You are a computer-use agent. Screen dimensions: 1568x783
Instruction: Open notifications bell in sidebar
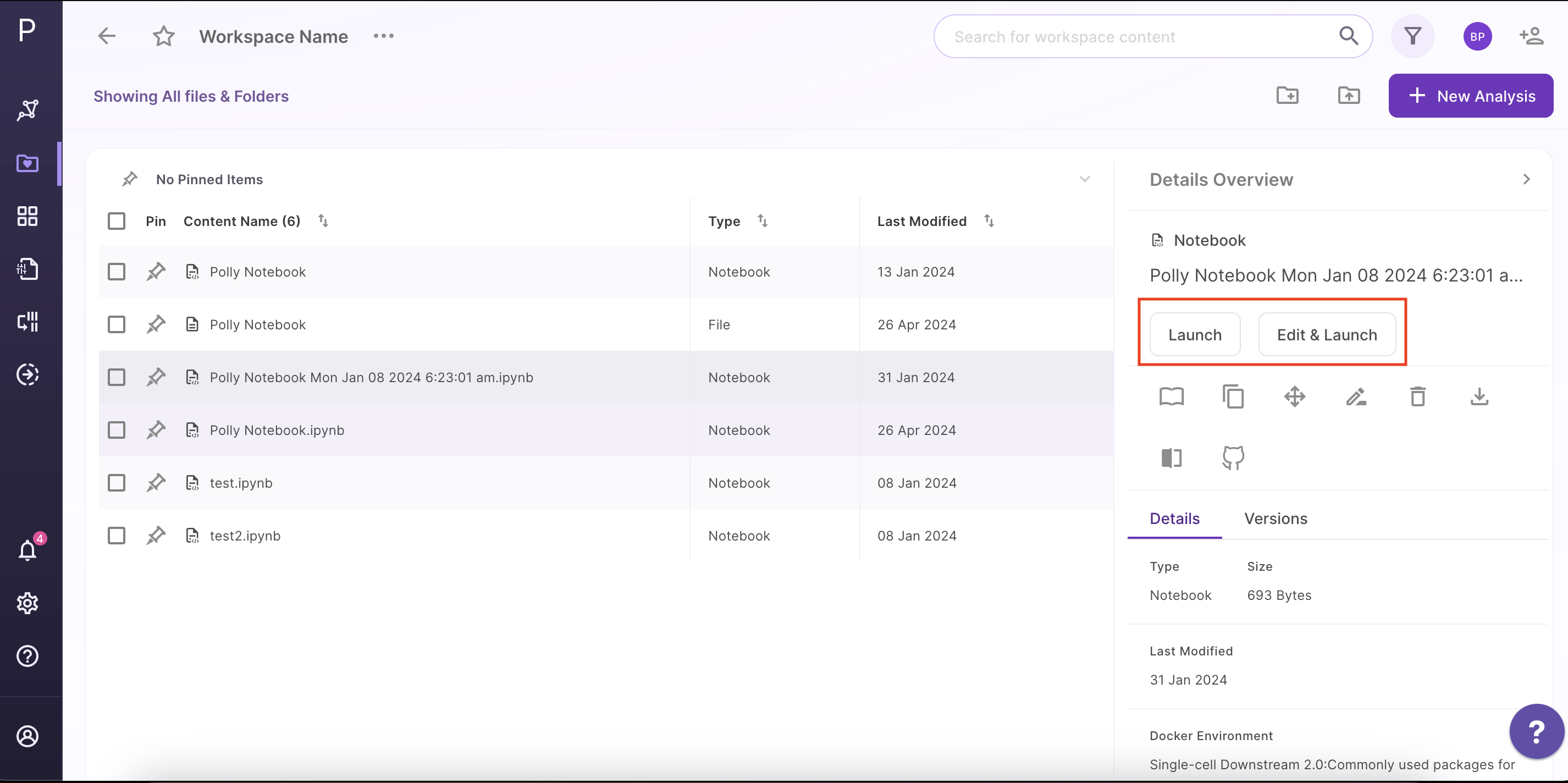27,550
